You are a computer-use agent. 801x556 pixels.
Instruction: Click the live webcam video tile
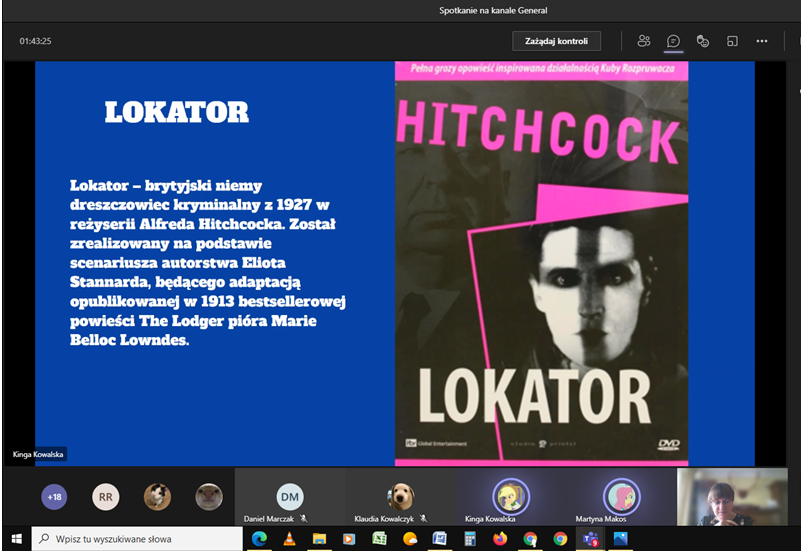click(x=732, y=497)
